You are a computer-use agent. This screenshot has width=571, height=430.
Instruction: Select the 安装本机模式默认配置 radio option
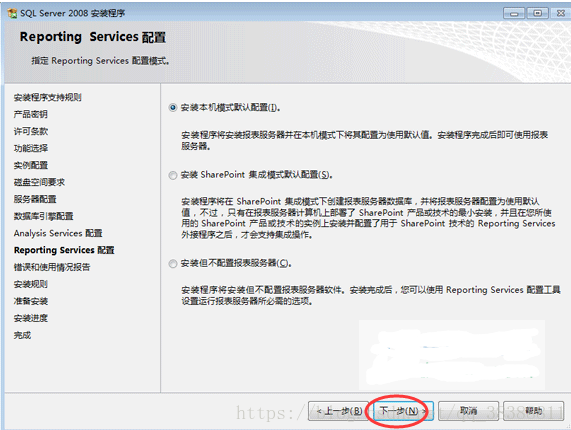point(173,108)
